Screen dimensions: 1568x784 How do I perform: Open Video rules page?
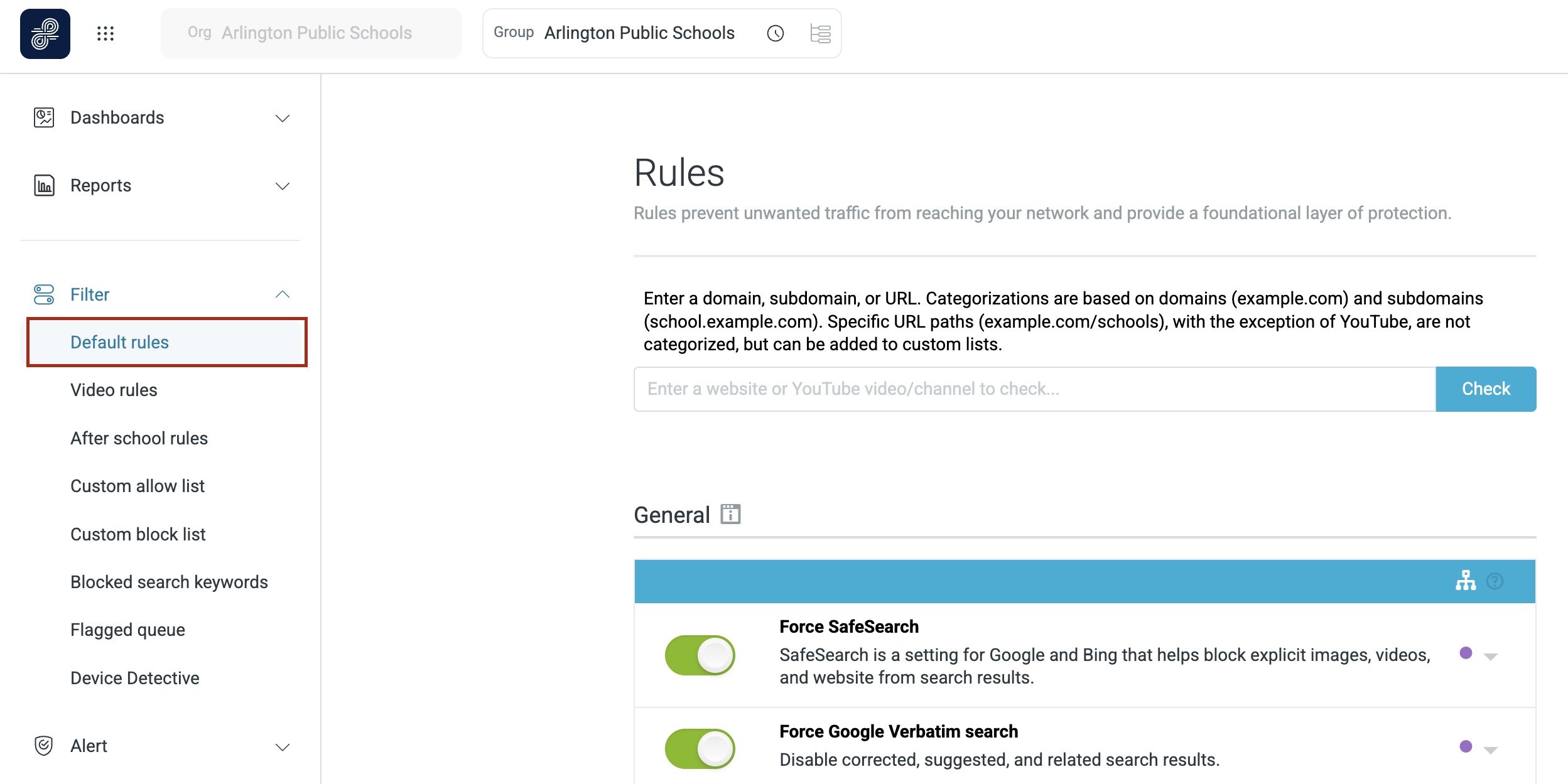tap(114, 390)
